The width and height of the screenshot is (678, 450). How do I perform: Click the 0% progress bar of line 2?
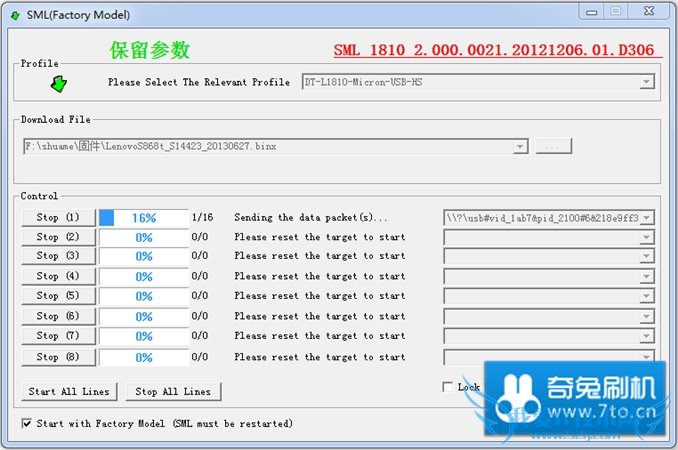[144, 237]
